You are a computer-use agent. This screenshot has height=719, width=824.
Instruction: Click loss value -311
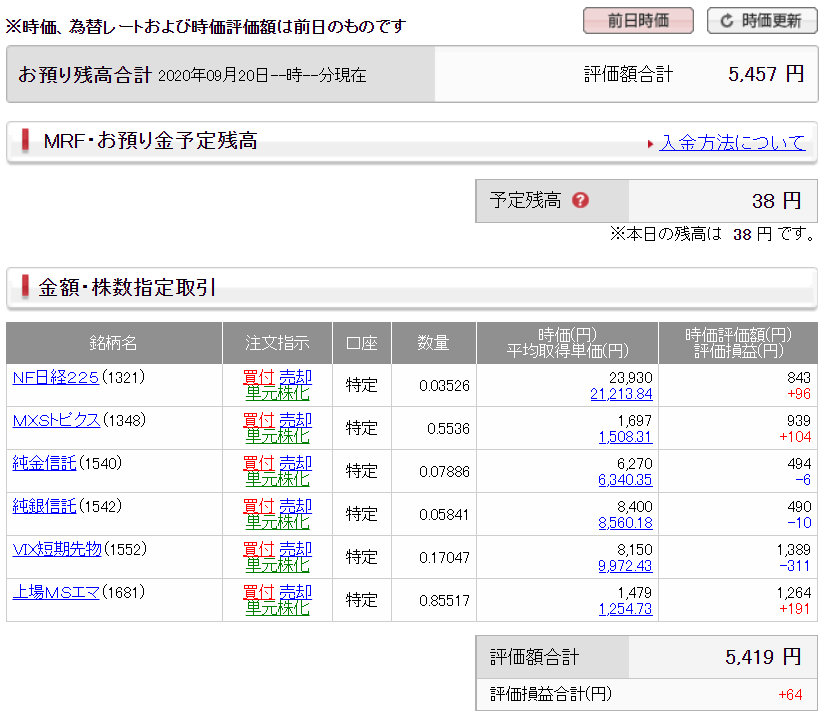[795, 566]
